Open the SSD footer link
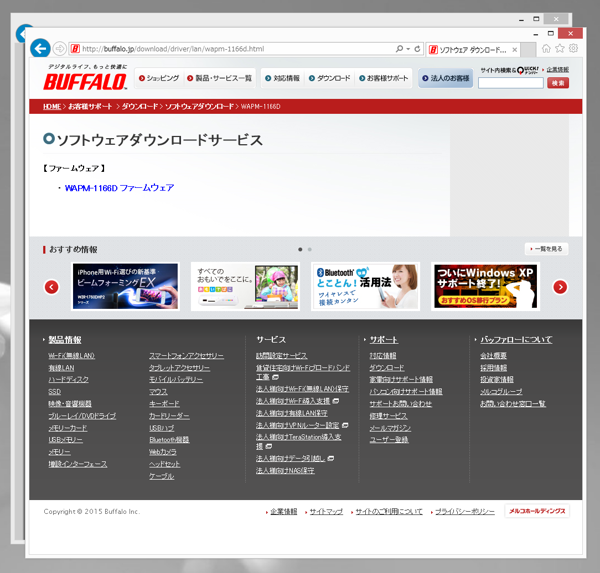 (x=54, y=392)
